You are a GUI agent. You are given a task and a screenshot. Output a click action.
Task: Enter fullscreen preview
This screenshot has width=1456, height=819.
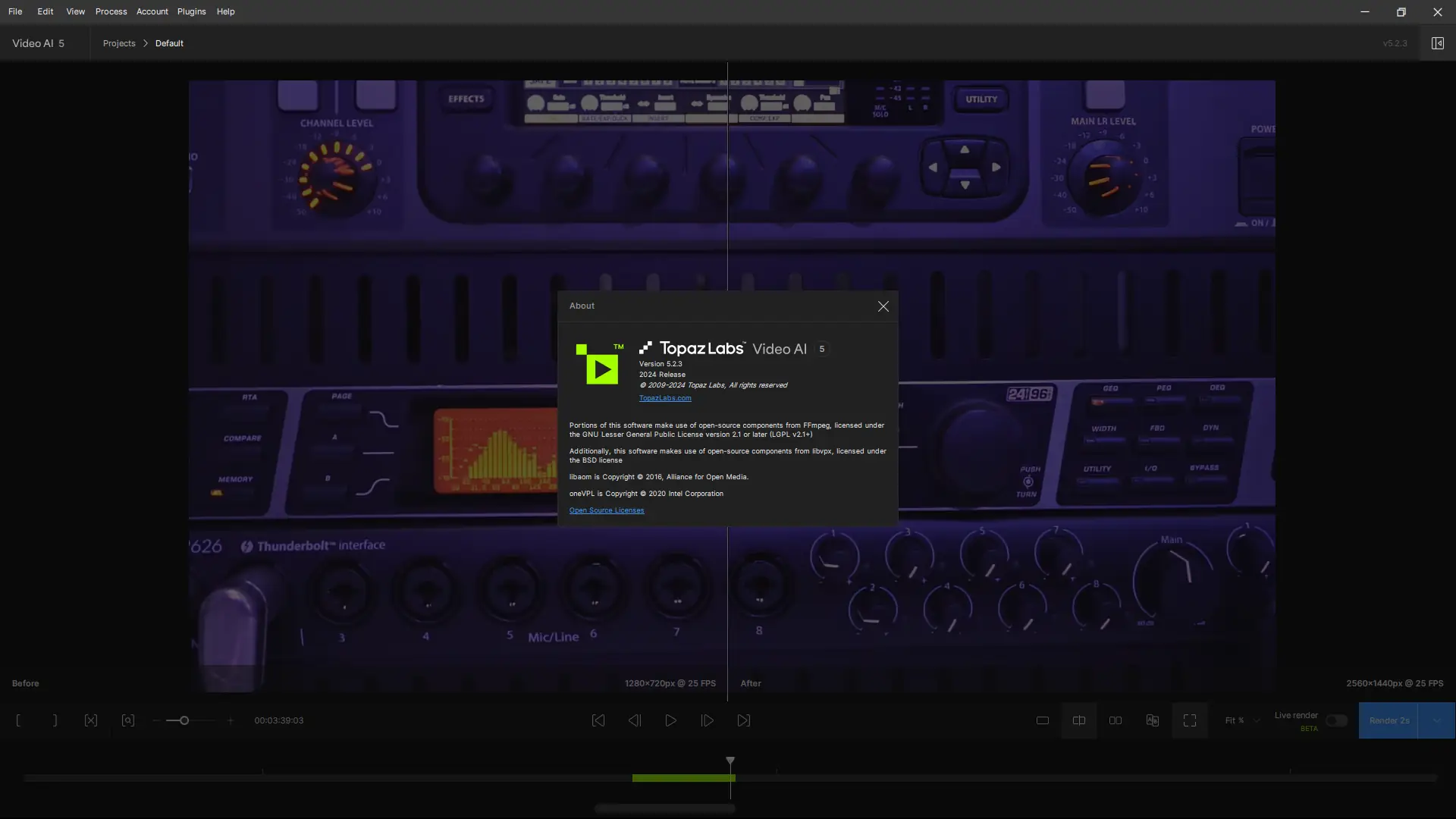(1190, 720)
